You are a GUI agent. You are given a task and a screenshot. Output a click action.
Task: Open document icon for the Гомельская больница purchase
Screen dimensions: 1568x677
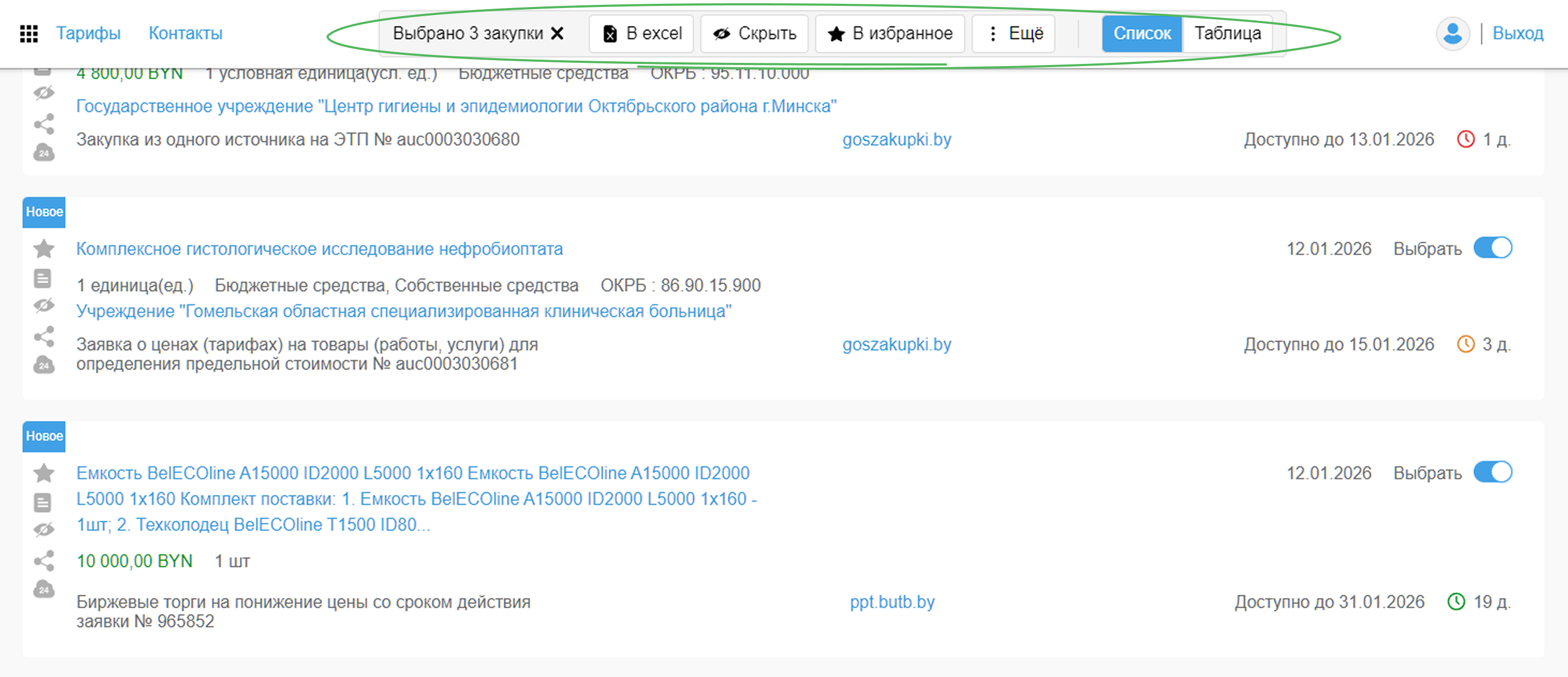42,279
